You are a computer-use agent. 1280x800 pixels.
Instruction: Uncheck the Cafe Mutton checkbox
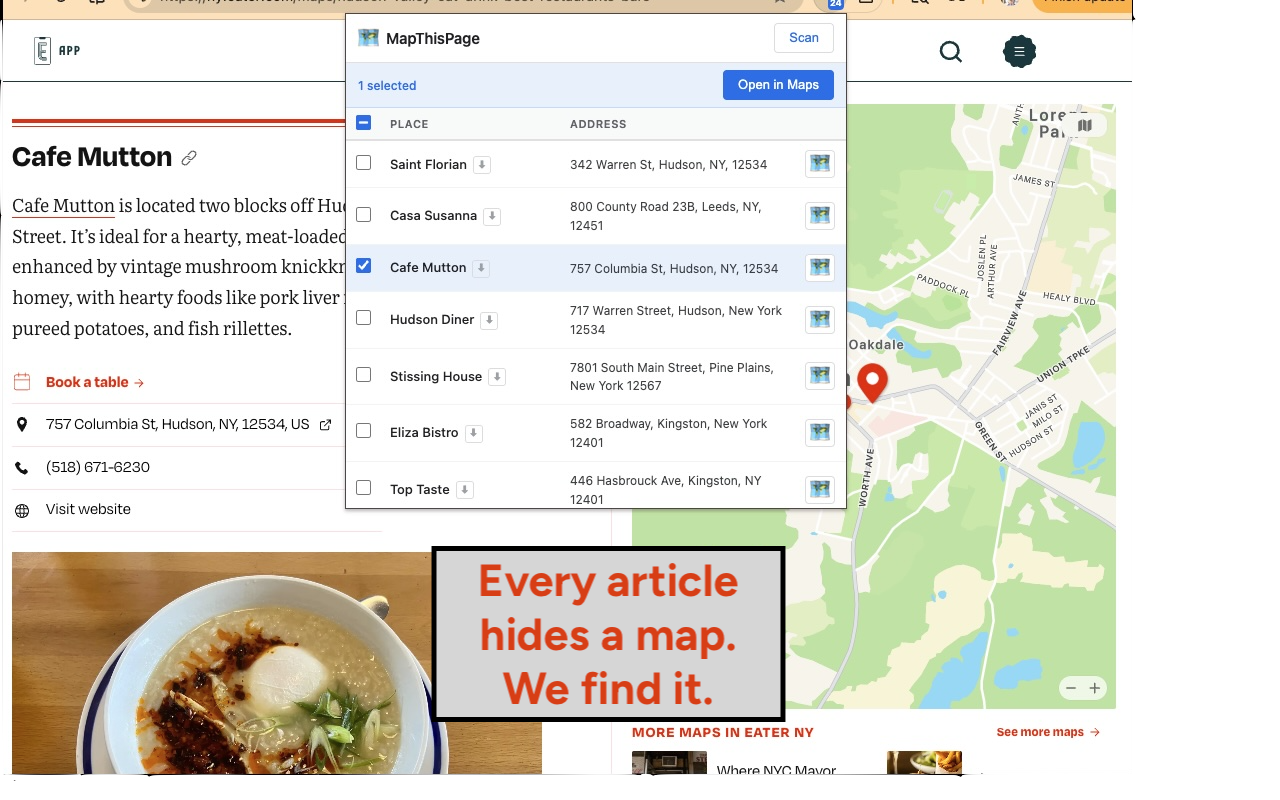[x=364, y=266]
